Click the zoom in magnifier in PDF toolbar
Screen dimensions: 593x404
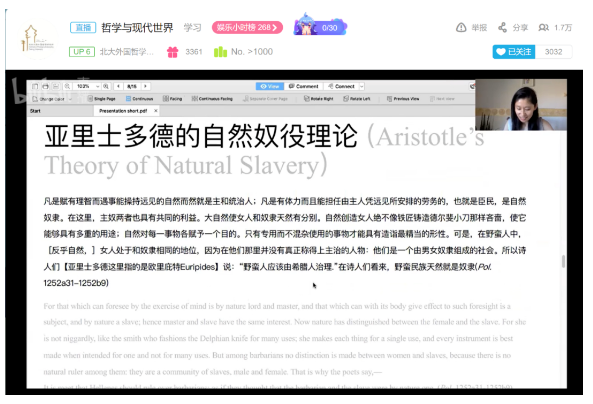coord(106,86)
